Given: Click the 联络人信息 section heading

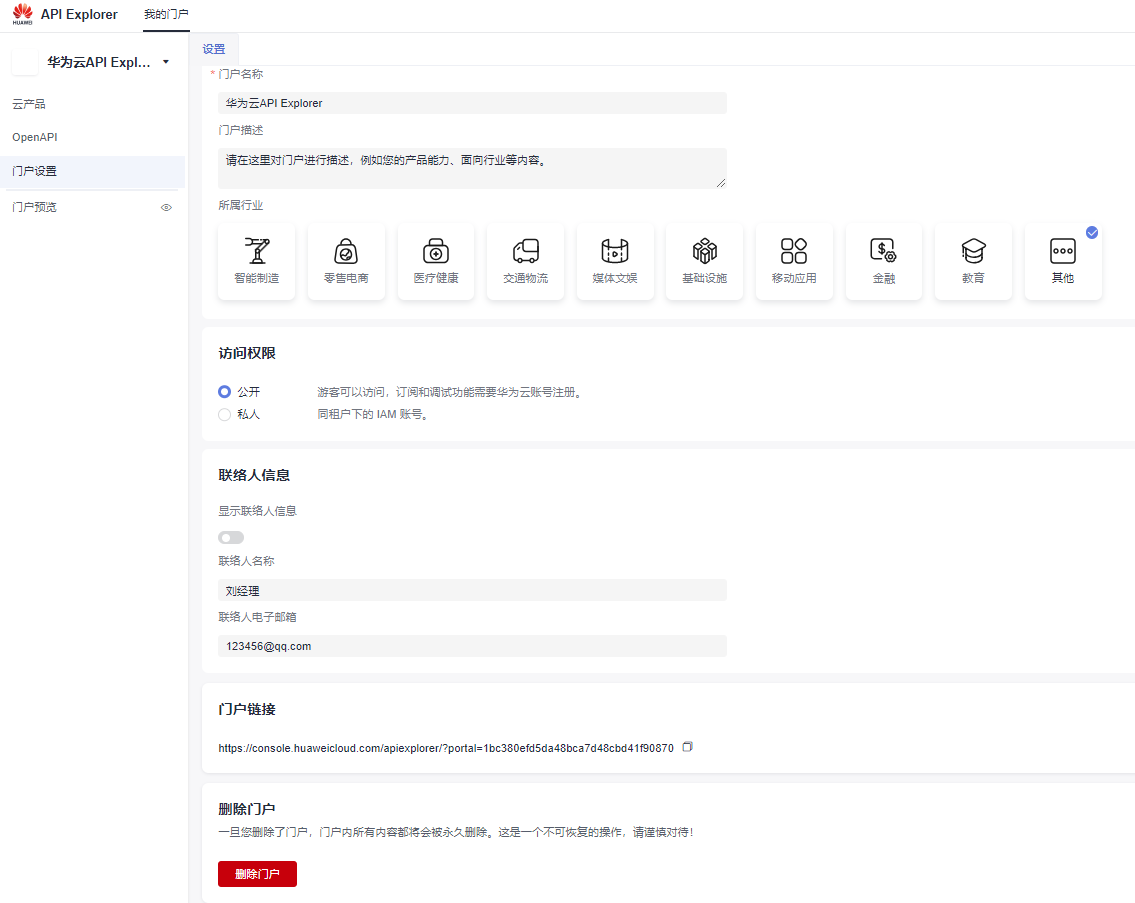Looking at the screenshot, I should click(254, 475).
